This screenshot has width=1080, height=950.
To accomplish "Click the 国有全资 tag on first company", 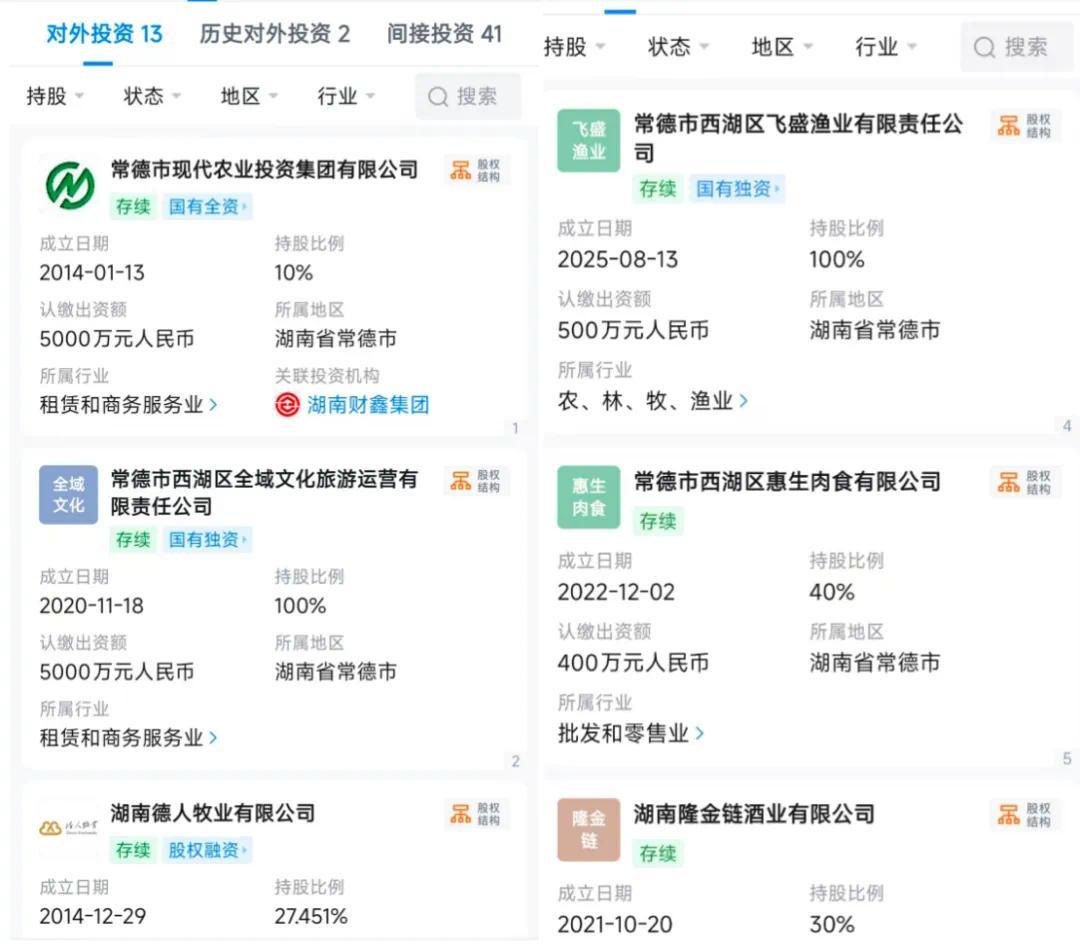I will pos(207,206).
